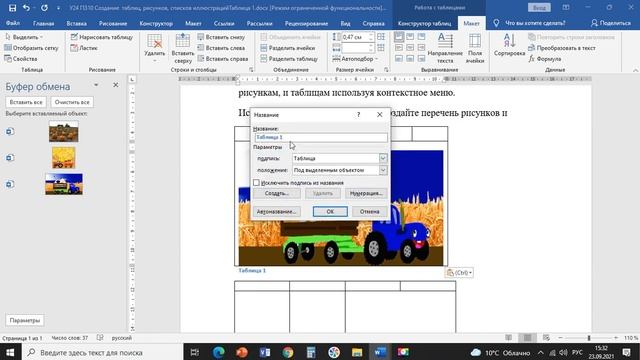The image size is (640, 360).
Task: Open the paste options (Ctrl) button
Action: coord(459,272)
